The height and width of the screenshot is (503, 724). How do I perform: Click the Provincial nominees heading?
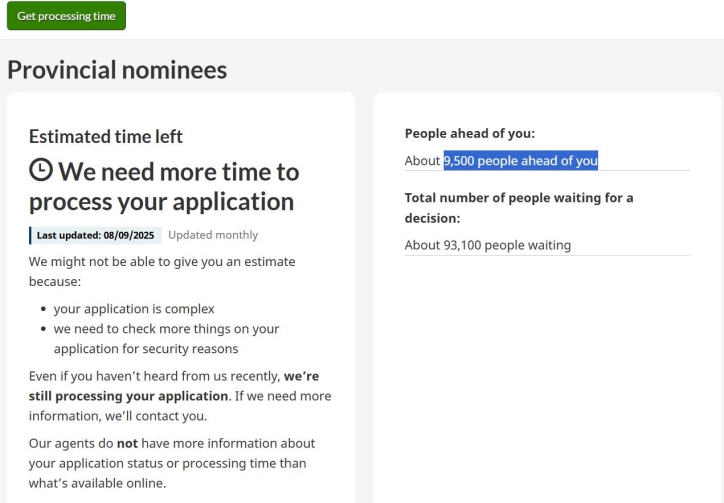pyautogui.click(x=117, y=69)
